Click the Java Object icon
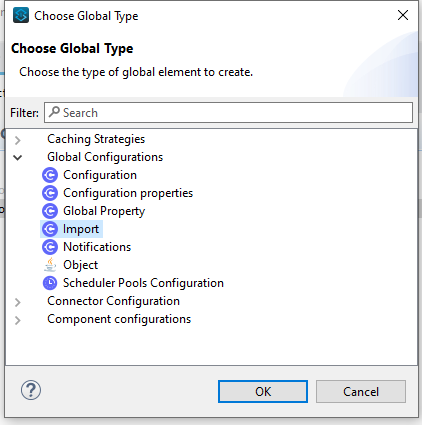 point(50,265)
